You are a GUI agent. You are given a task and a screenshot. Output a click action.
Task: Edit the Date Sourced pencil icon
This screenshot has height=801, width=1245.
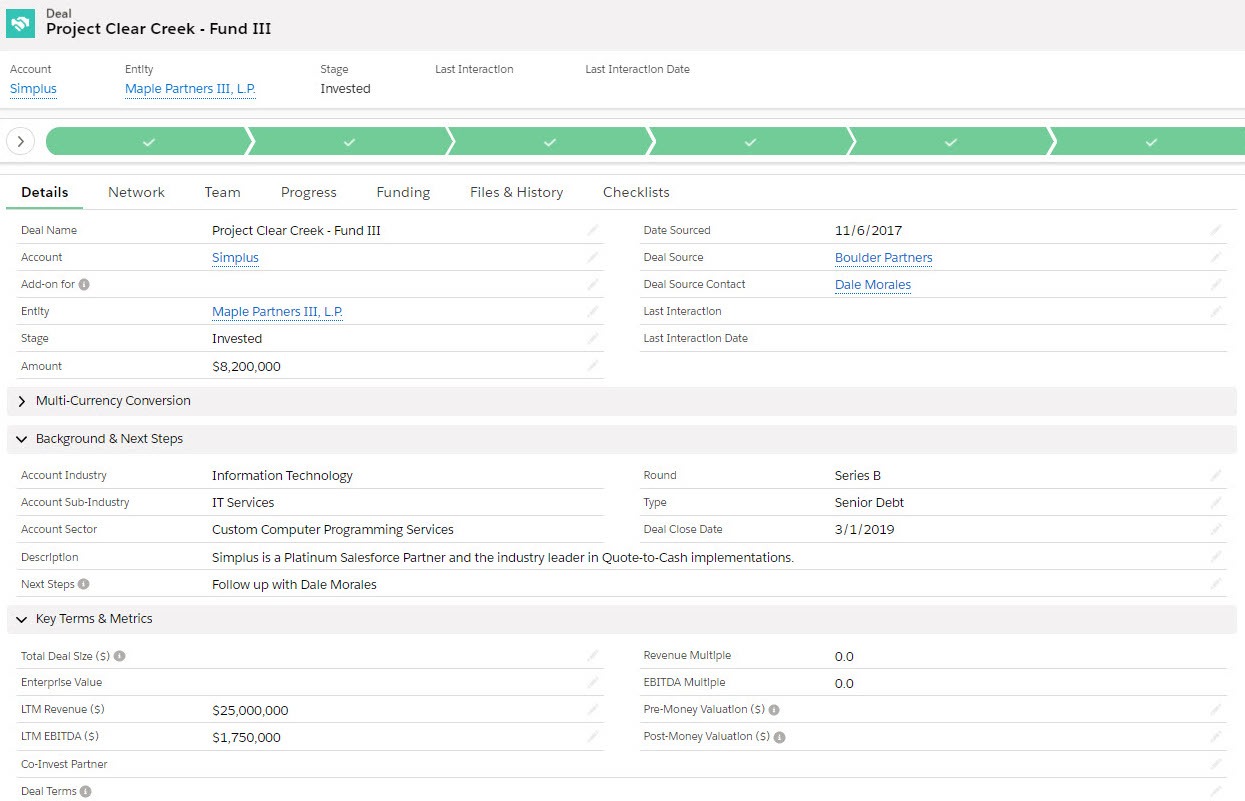[1216, 230]
